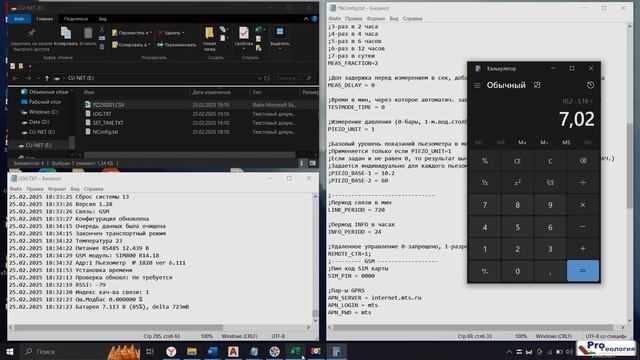Switch Explorer to large icons view via status bar
Image resolution: width=640 pixels, height=360 pixels.
tap(312, 163)
